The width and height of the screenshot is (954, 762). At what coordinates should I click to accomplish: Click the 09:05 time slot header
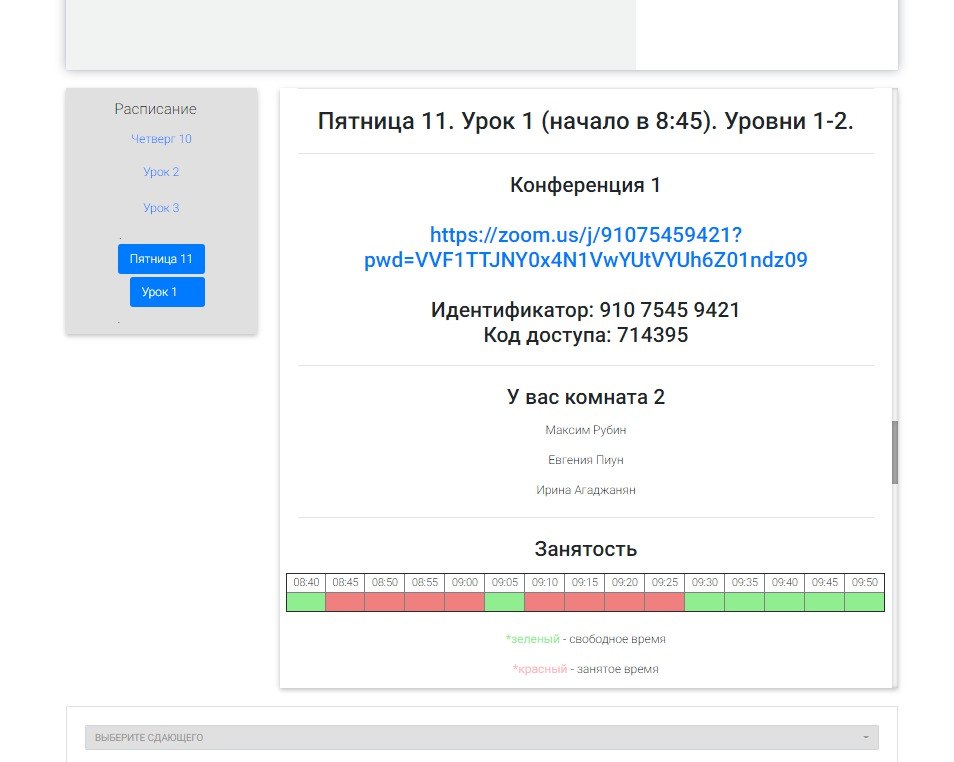point(504,582)
